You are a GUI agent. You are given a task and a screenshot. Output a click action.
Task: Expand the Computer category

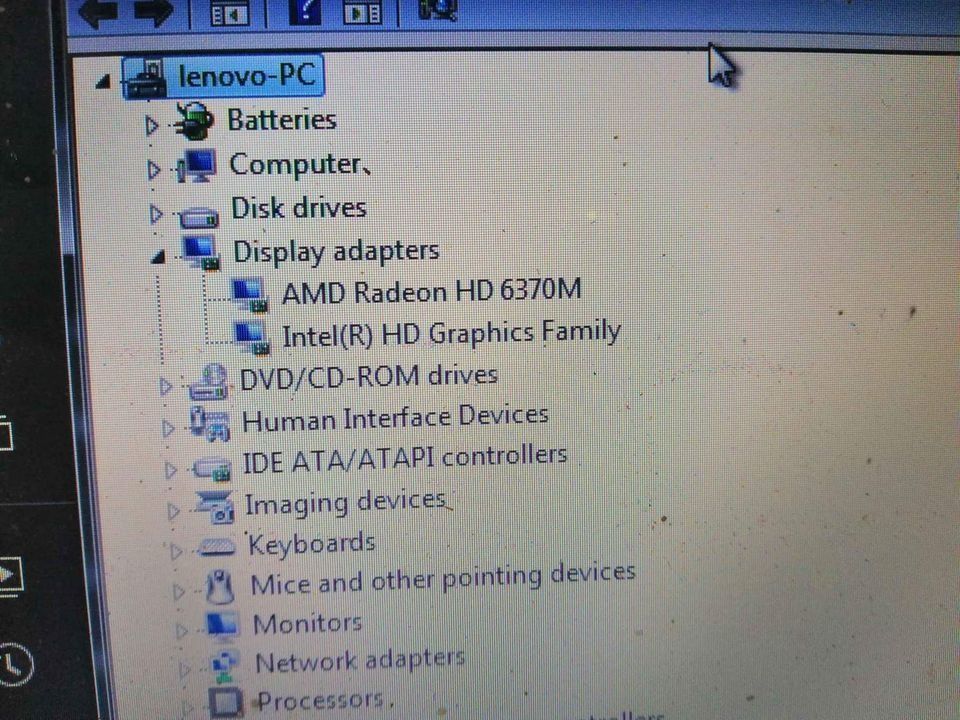pos(153,170)
